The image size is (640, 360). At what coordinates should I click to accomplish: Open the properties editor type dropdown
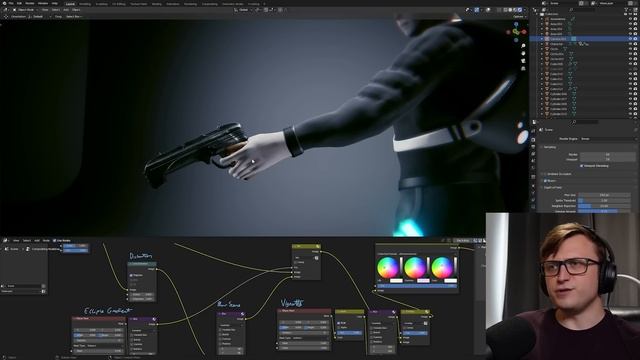[x=535, y=122]
